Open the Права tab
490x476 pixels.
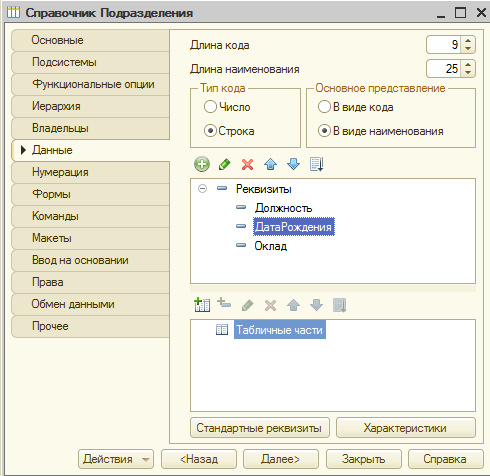click(x=90, y=282)
